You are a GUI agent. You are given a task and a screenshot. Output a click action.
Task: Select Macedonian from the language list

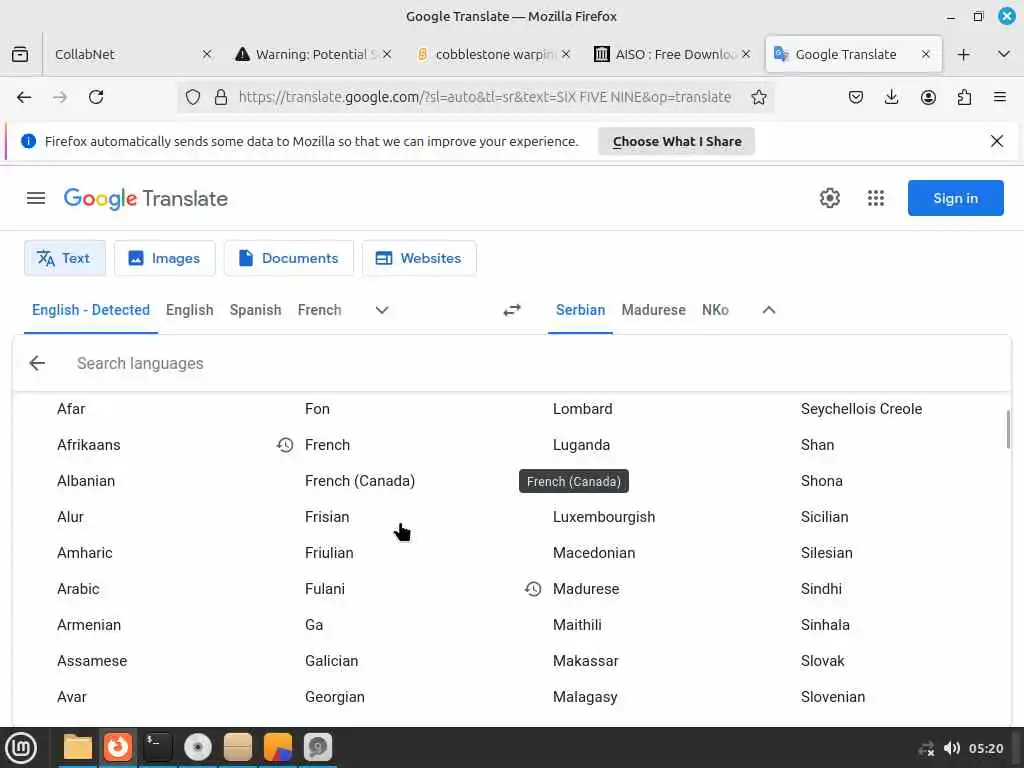594,553
